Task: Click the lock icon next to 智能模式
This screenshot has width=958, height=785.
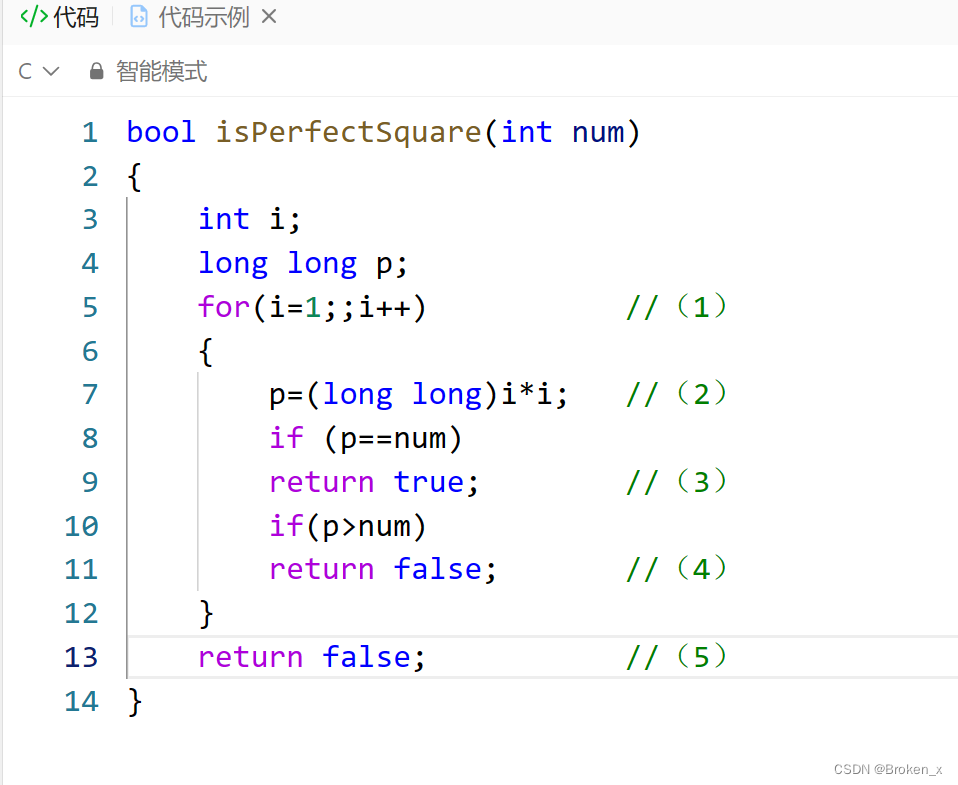Action: click(96, 71)
